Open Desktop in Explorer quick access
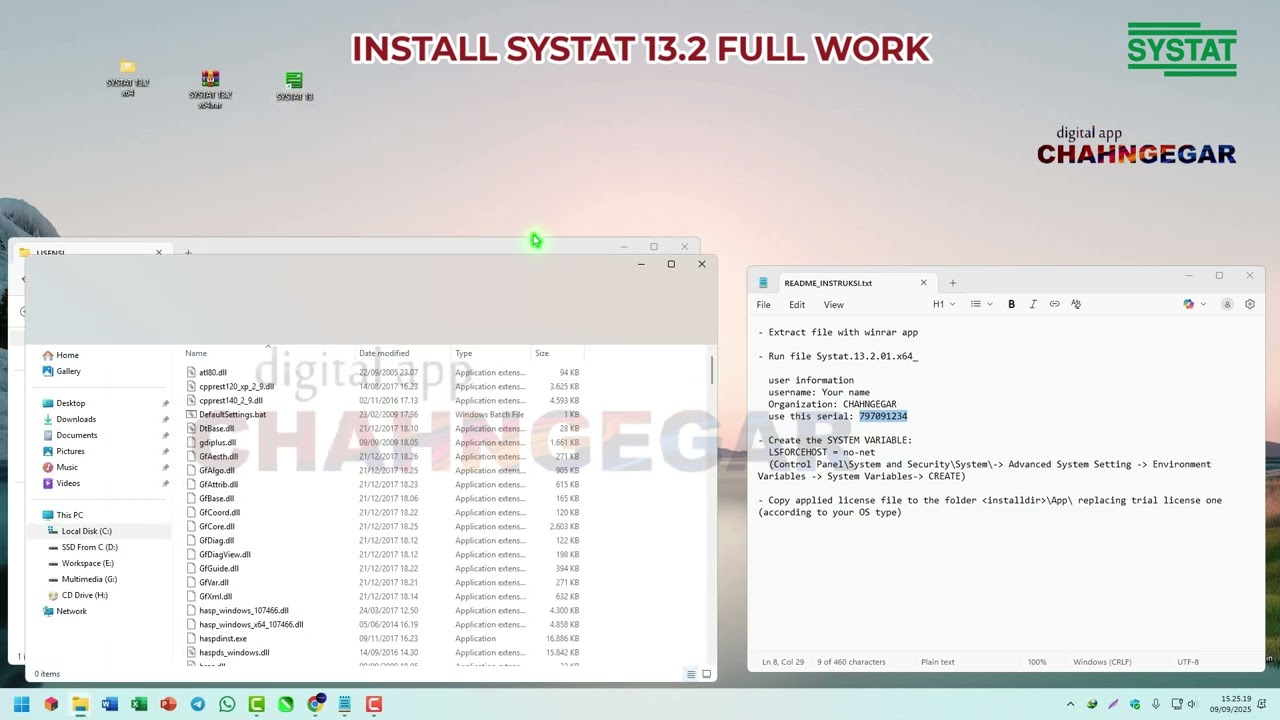Viewport: 1280px width, 720px height. pos(71,403)
